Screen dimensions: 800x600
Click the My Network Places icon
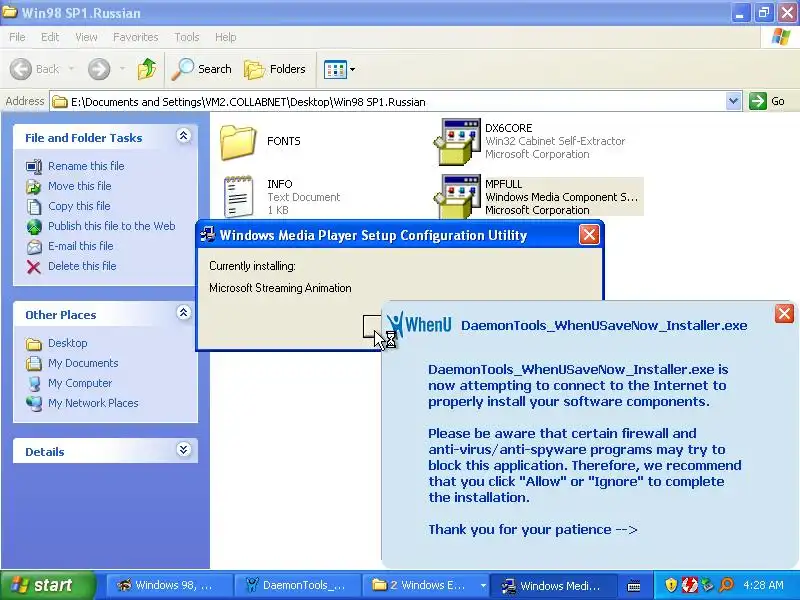point(34,404)
